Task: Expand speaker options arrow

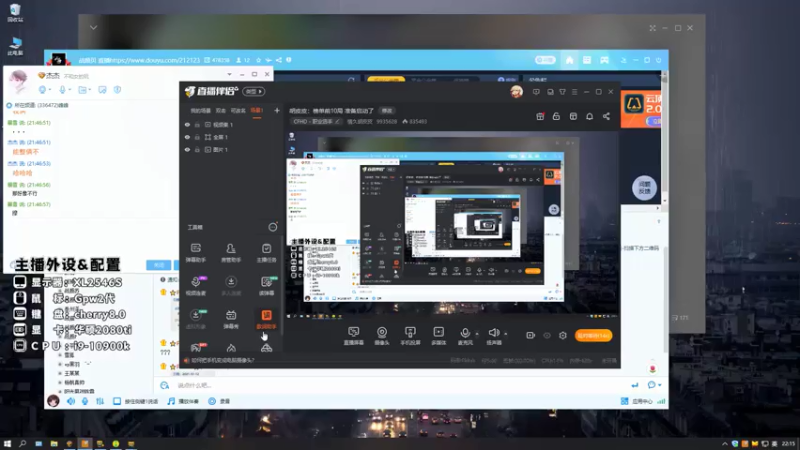Action: pos(506,334)
